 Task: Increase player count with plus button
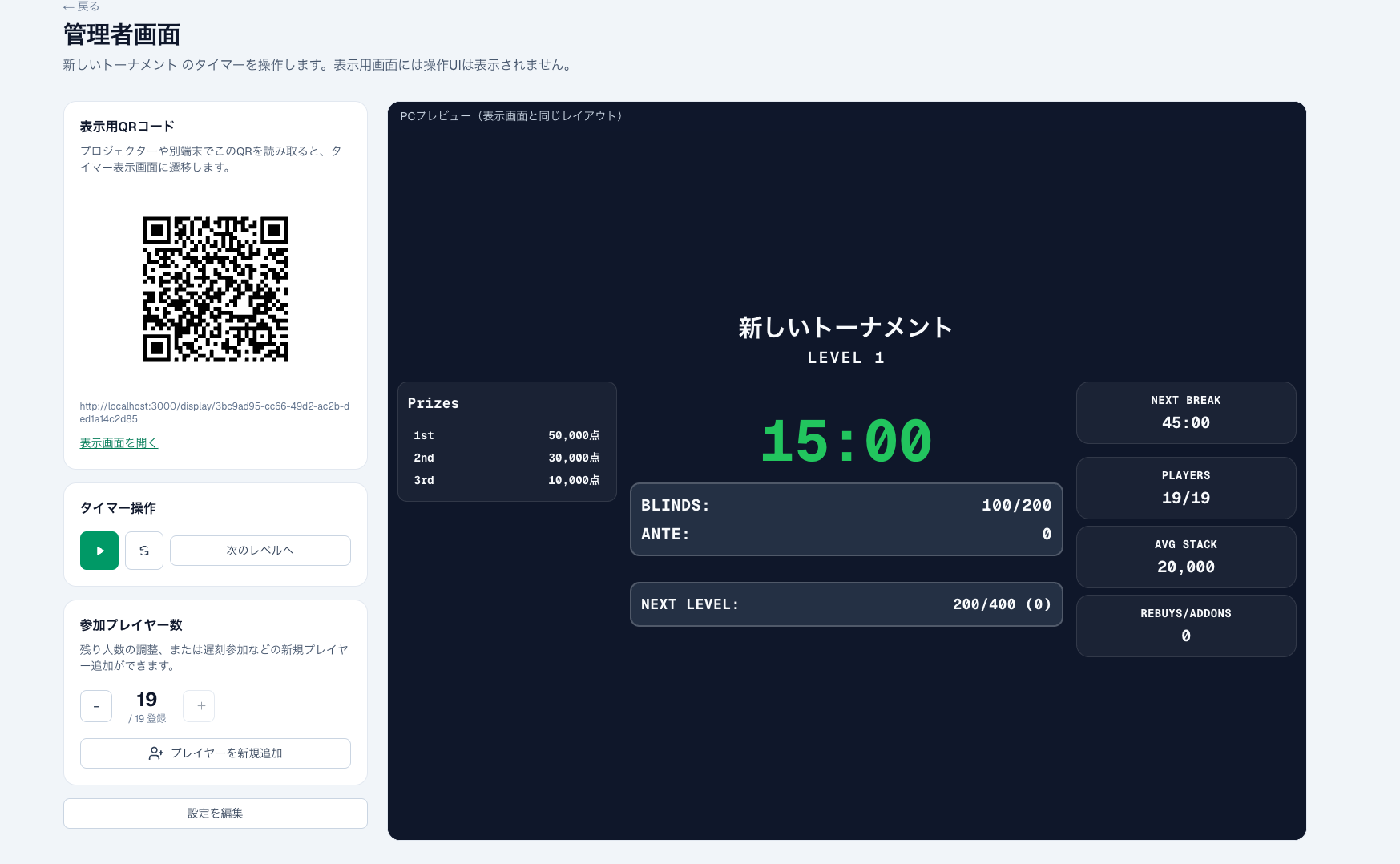[199, 706]
